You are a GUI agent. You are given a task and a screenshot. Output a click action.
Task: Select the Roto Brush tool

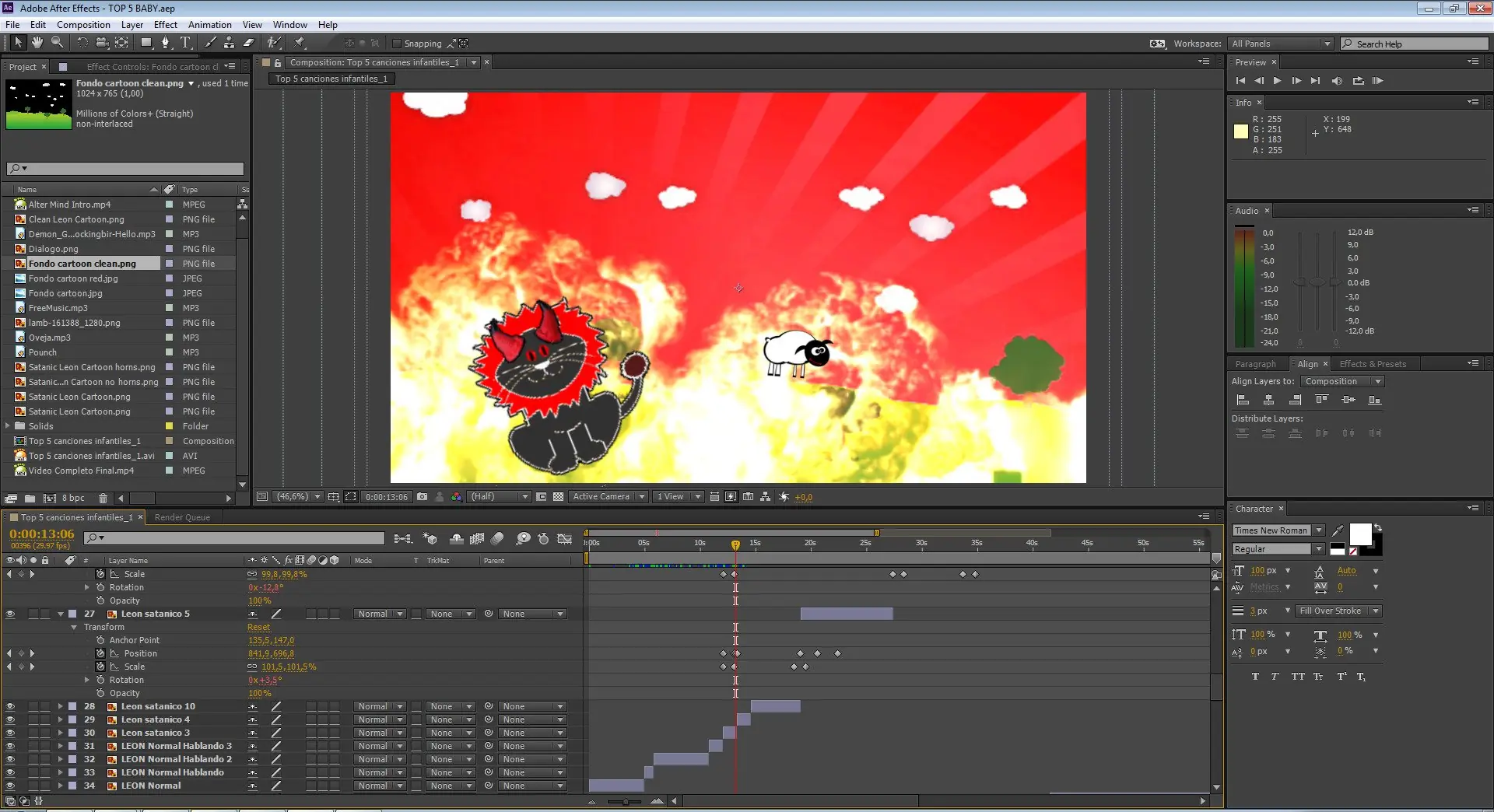[x=274, y=43]
